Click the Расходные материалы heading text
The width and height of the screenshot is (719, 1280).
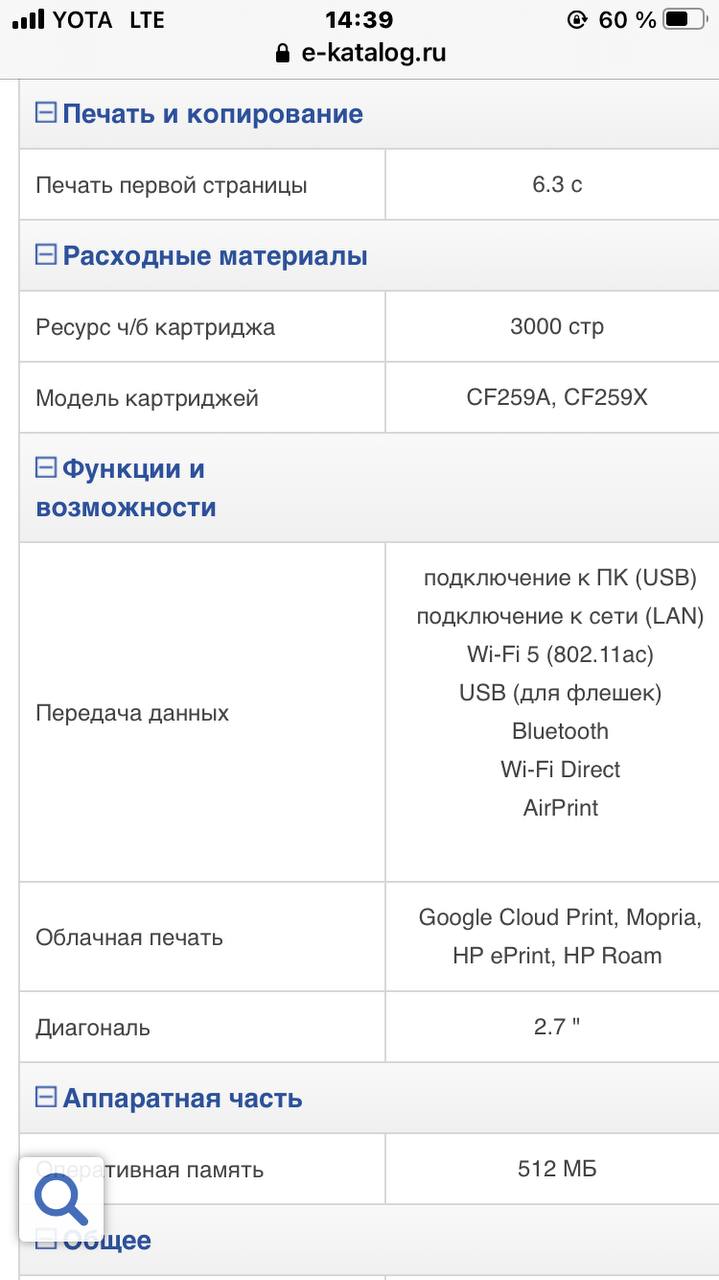[x=215, y=256]
